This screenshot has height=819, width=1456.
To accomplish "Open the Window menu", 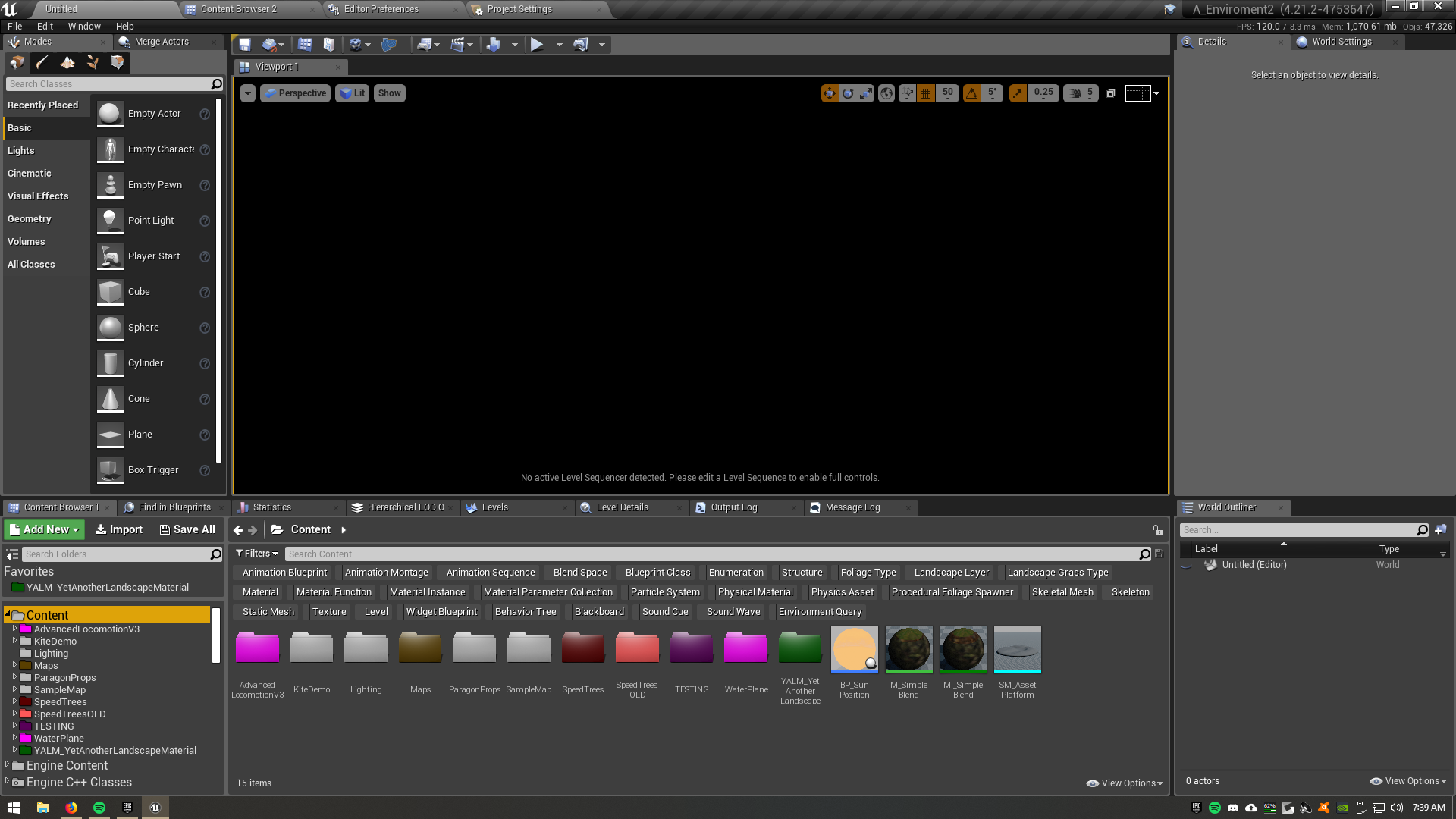I will (x=84, y=26).
